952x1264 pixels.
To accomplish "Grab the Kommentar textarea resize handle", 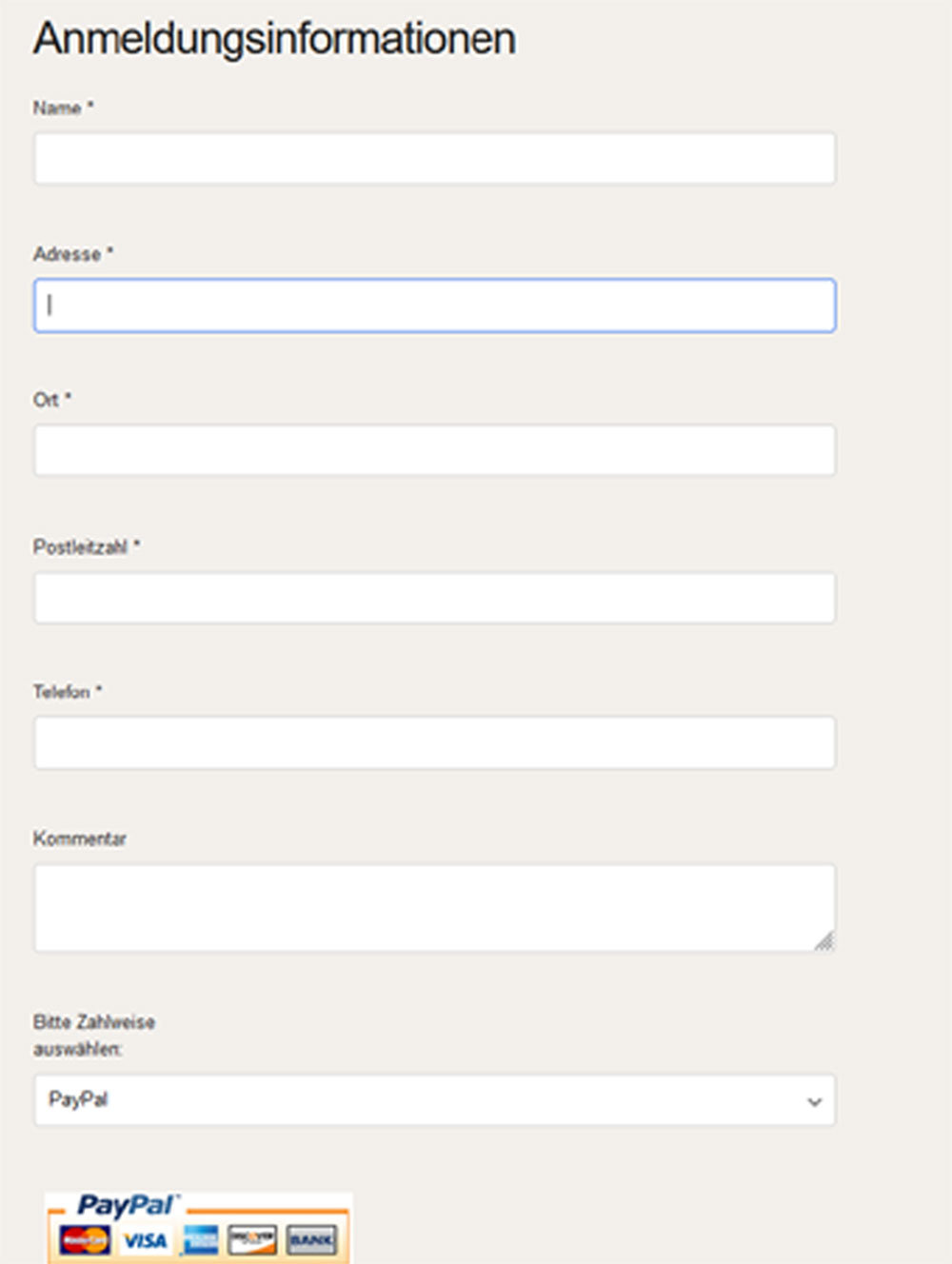I will click(824, 941).
